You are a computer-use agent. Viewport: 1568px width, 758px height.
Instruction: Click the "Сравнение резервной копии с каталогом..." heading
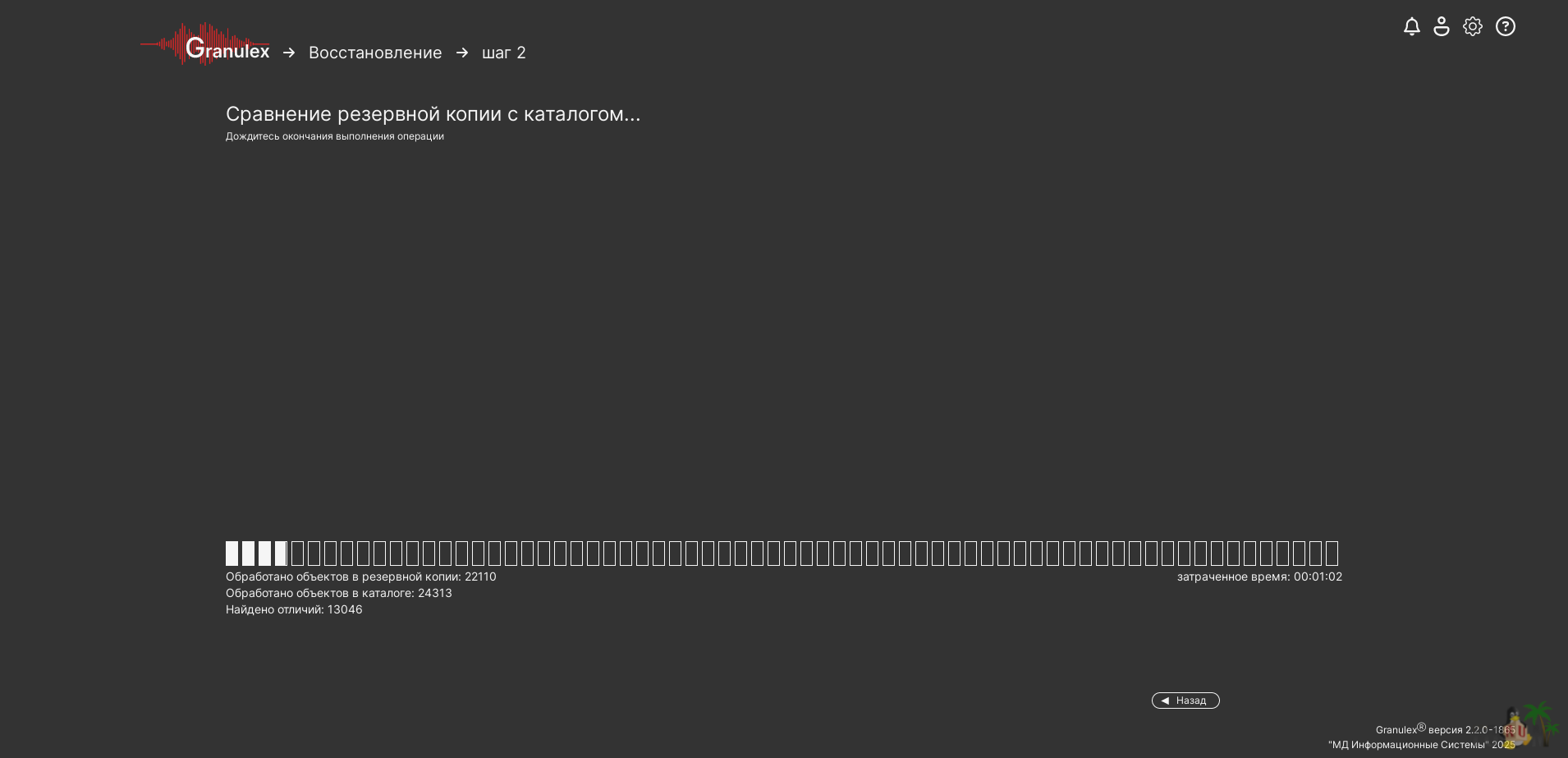(x=433, y=114)
